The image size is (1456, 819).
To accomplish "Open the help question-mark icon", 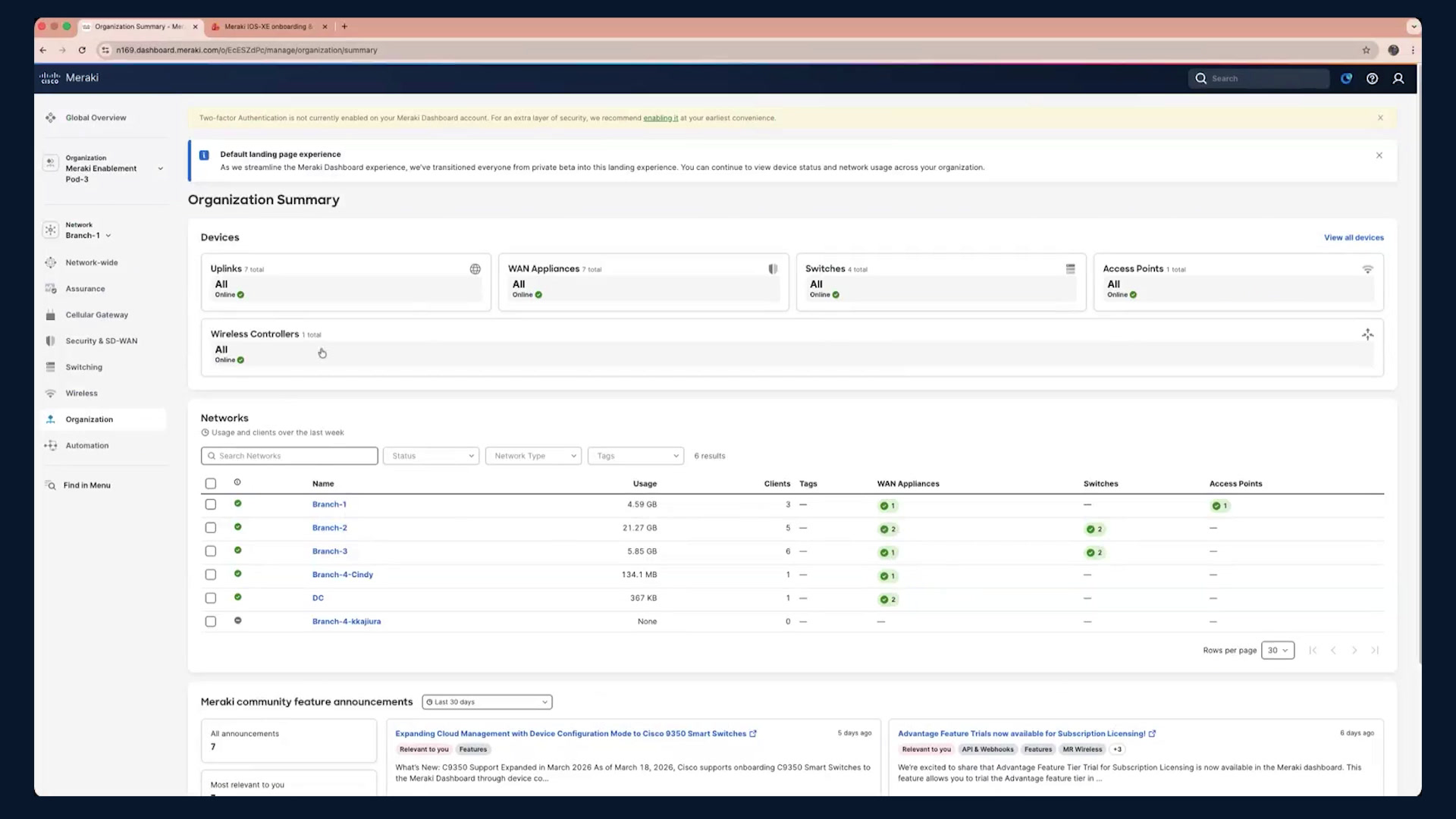I will click(x=1372, y=78).
